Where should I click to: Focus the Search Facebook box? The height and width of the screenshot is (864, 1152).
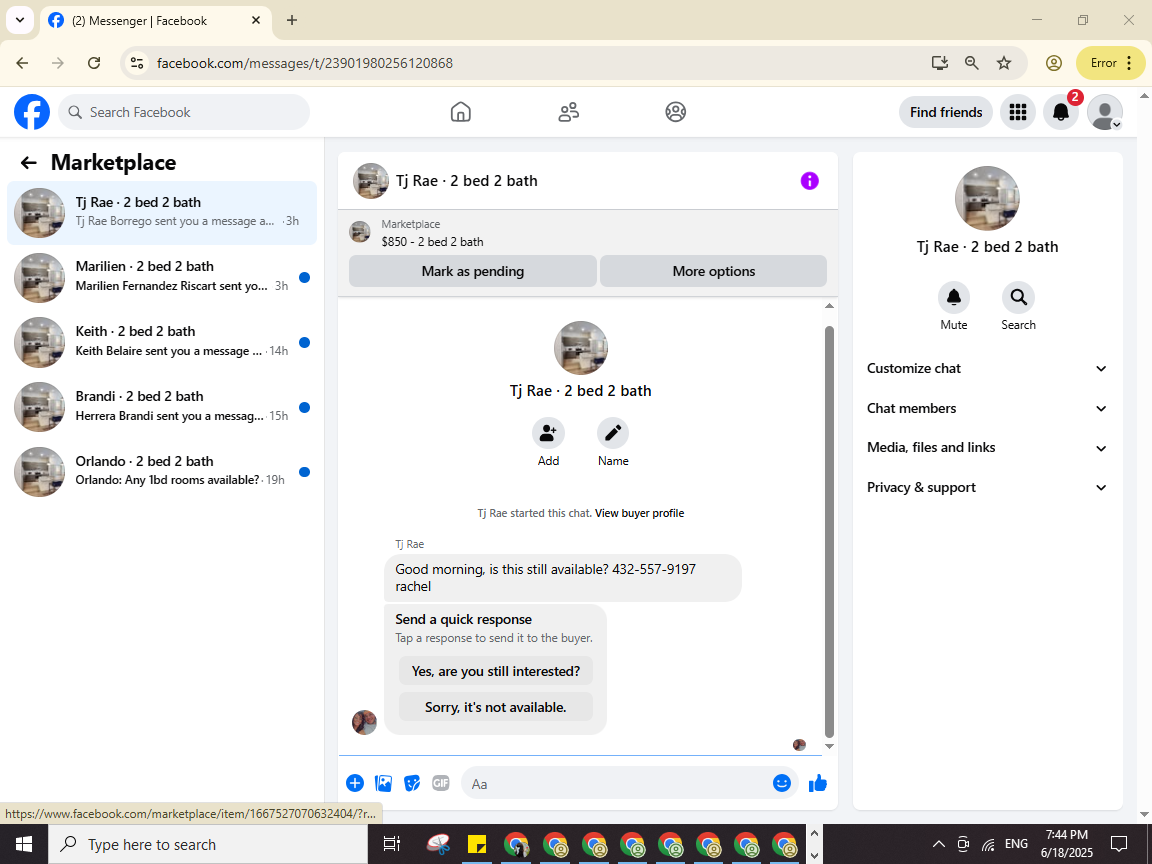[x=184, y=112]
